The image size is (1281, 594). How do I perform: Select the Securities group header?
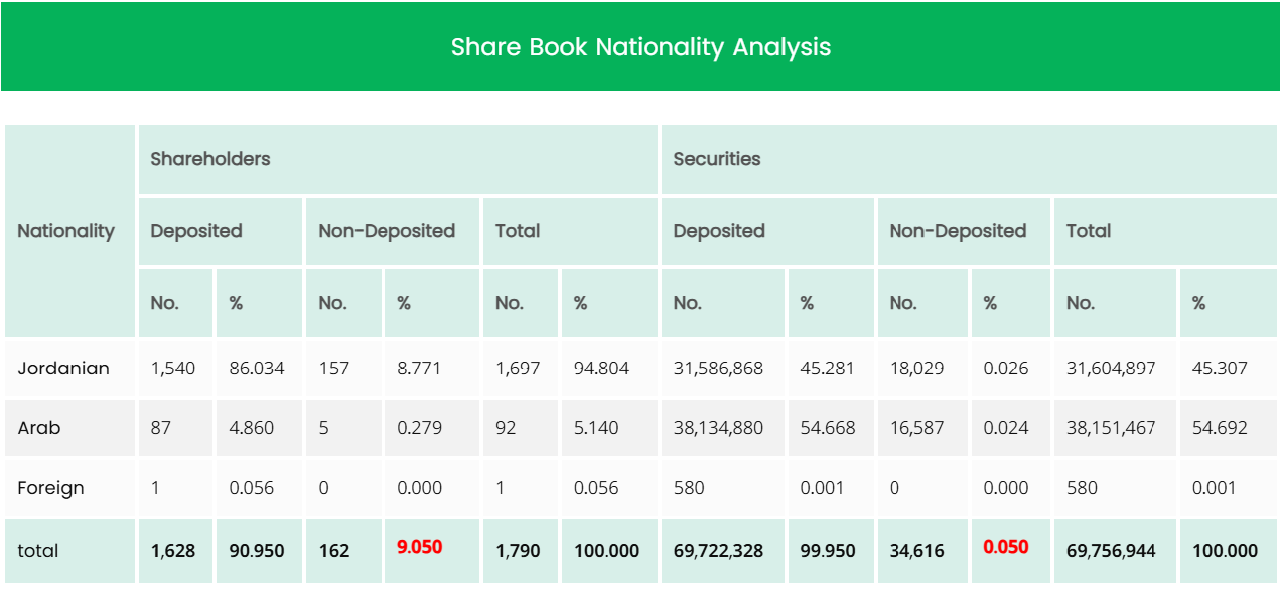pyautogui.click(x=716, y=159)
